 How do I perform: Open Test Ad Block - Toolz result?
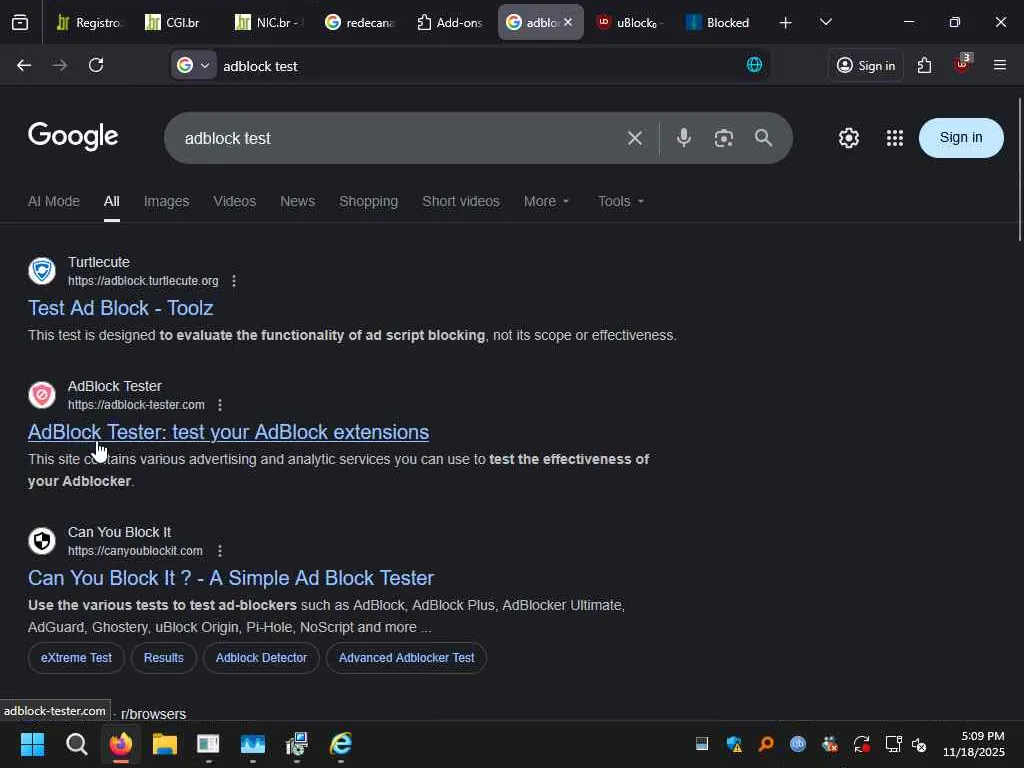click(121, 308)
